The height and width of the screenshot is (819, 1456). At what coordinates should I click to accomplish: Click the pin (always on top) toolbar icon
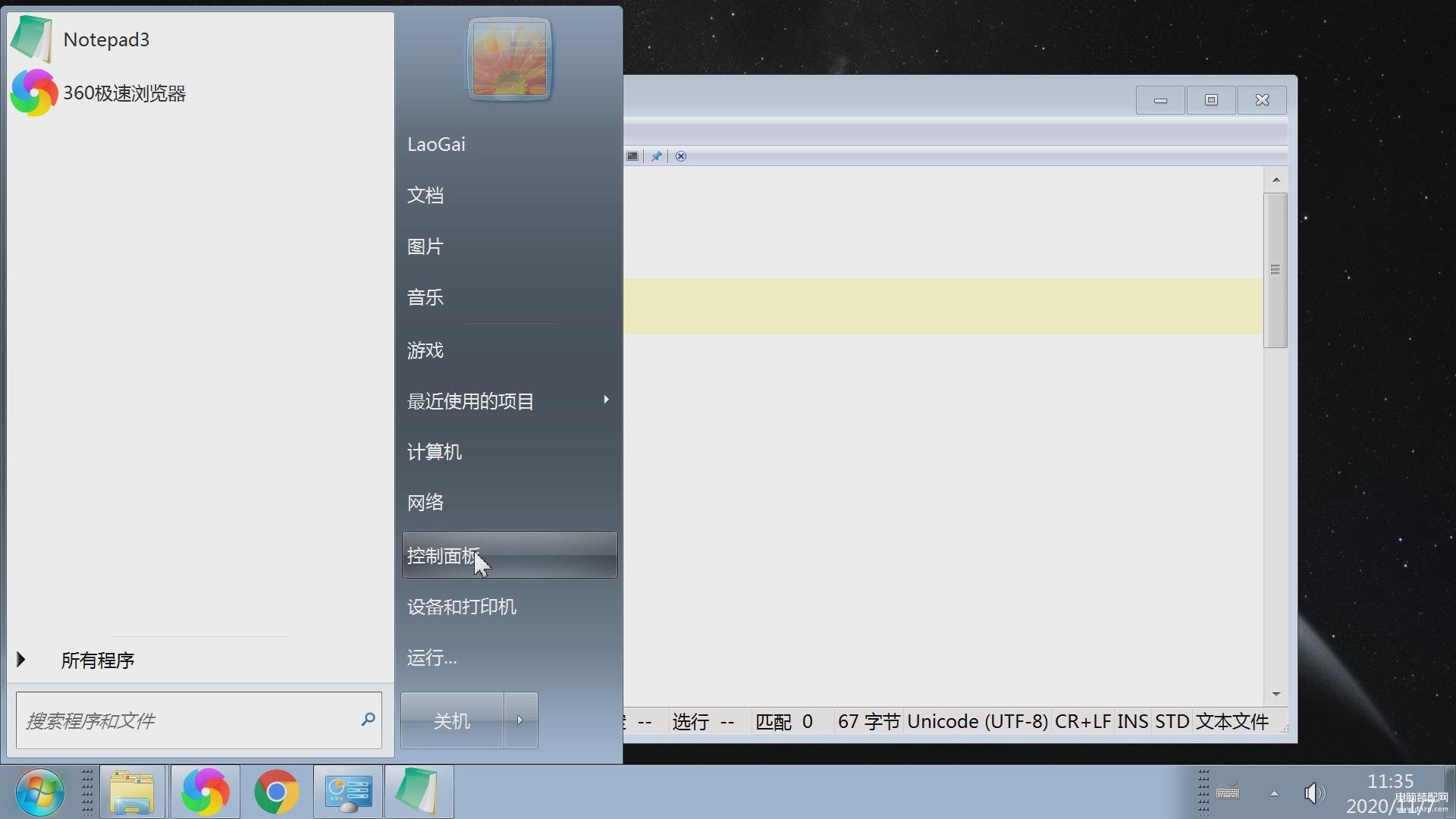pos(657,156)
